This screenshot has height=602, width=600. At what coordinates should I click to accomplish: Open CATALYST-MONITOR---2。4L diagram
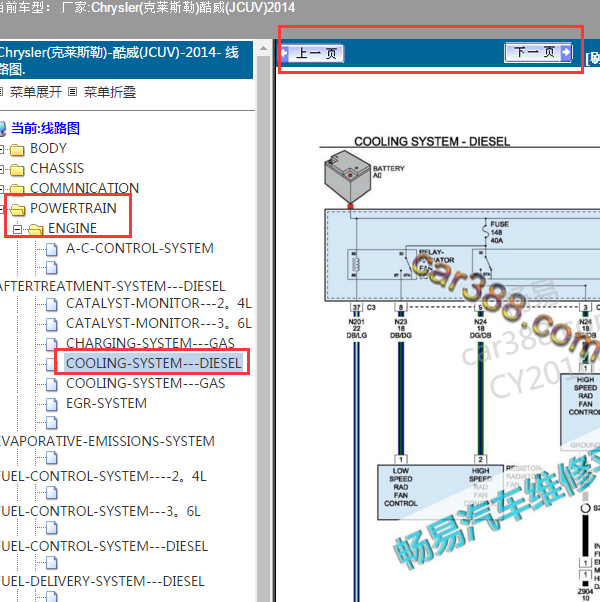pyautogui.click(x=159, y=303)
